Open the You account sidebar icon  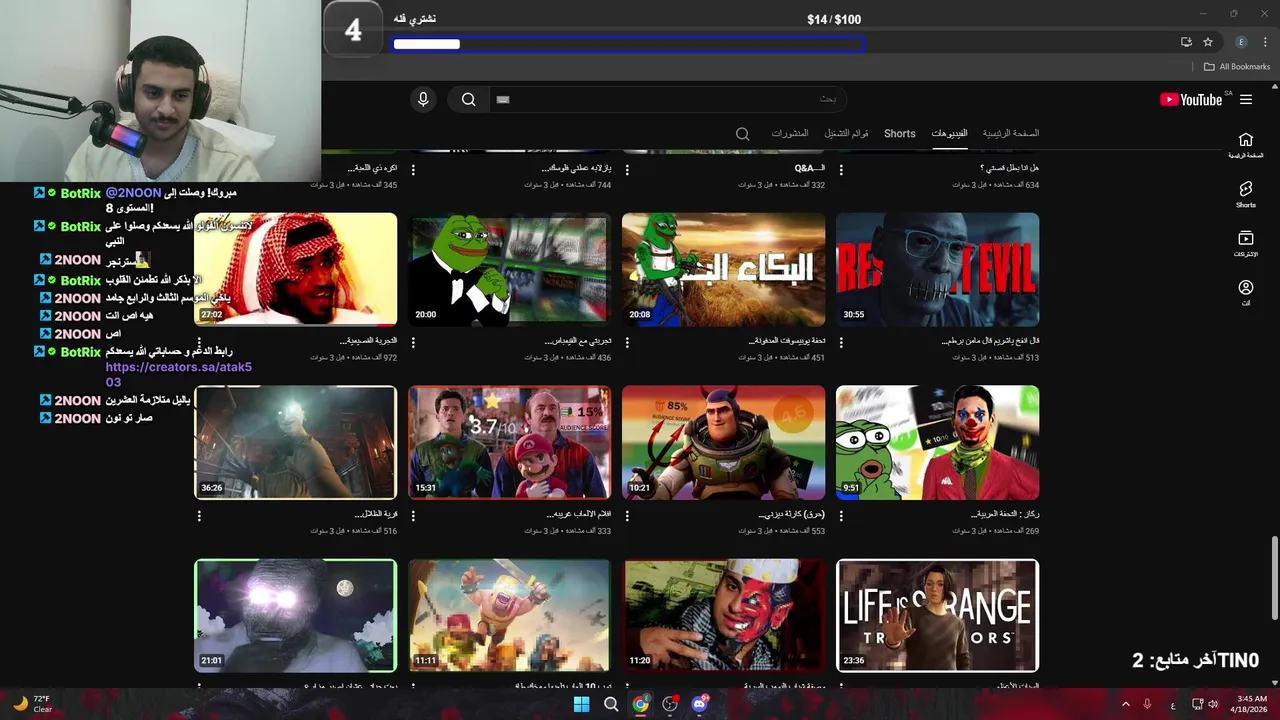coord(1246,292)
